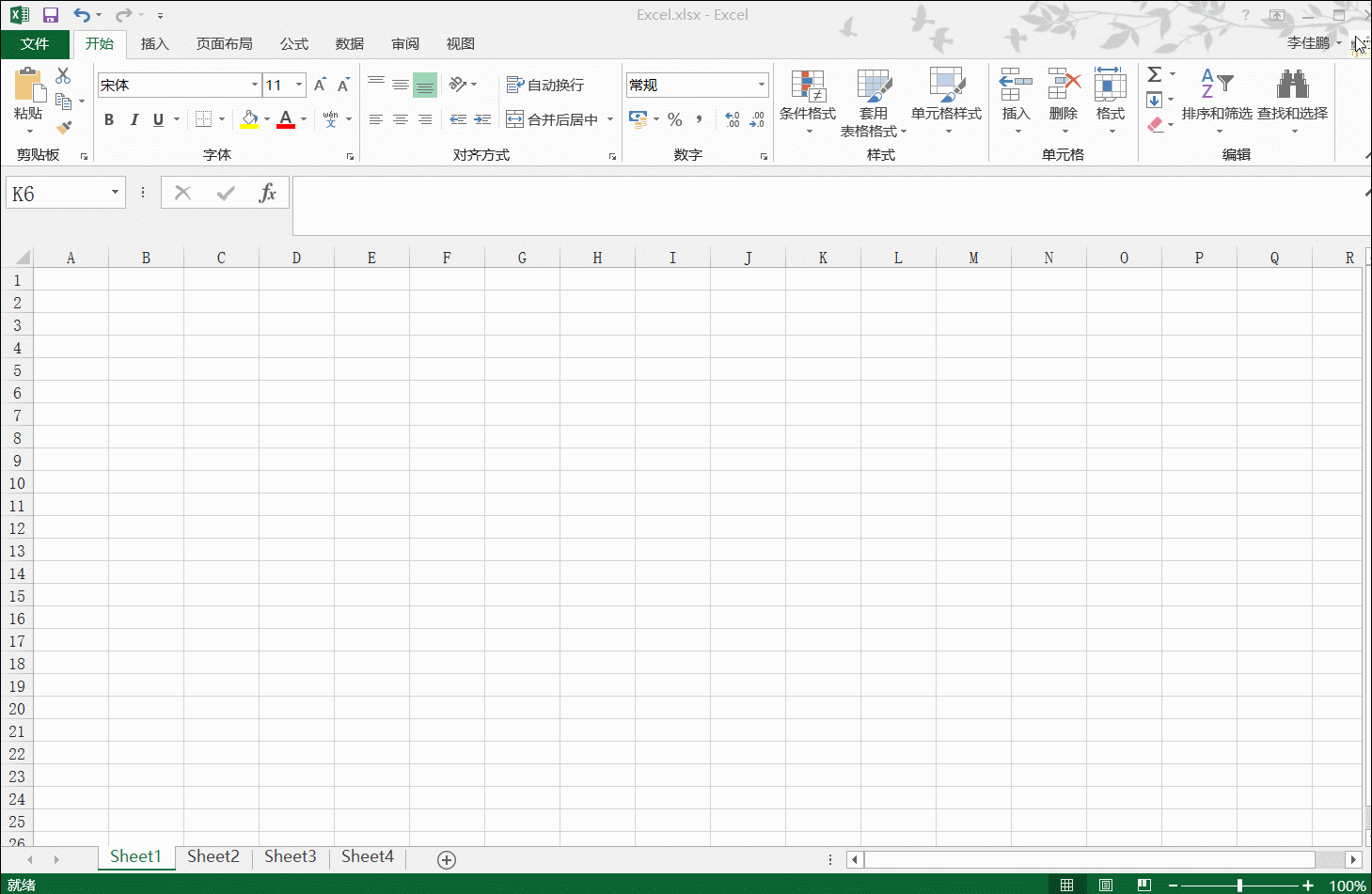
Task: Switch to the Insert (插入) ribbon tab
Action: (154, 44)
